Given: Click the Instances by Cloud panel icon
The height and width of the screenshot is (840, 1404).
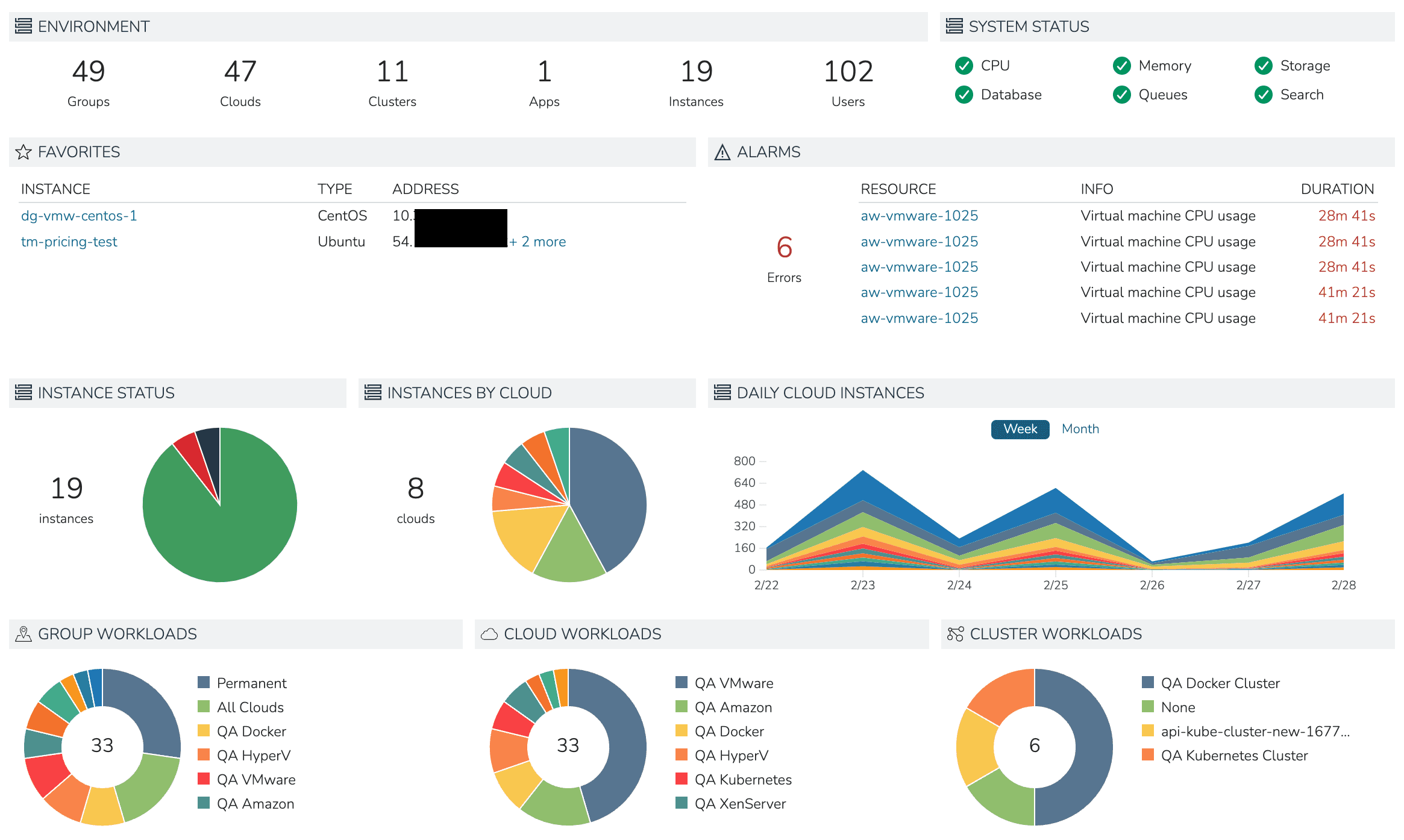Looking at the screenshot, I should [372, 392].
